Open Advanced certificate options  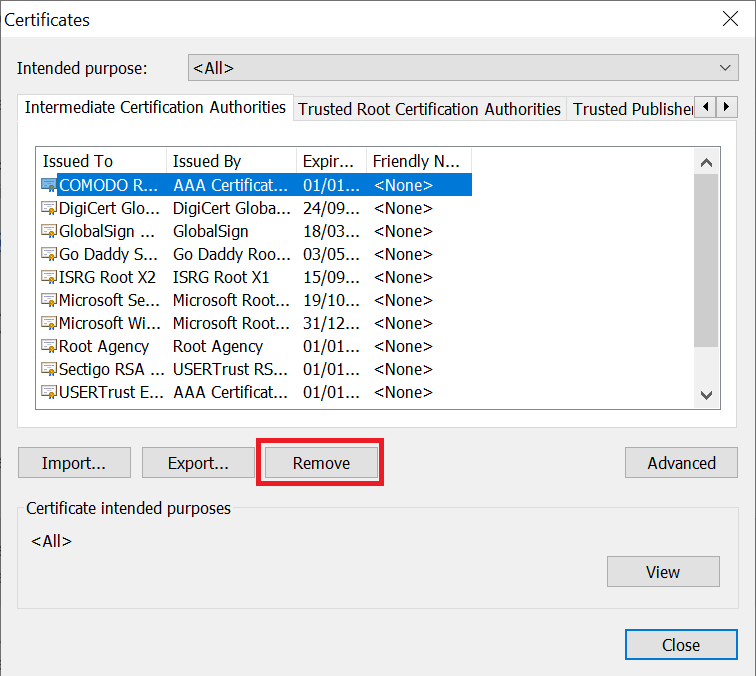pos(681,463)
